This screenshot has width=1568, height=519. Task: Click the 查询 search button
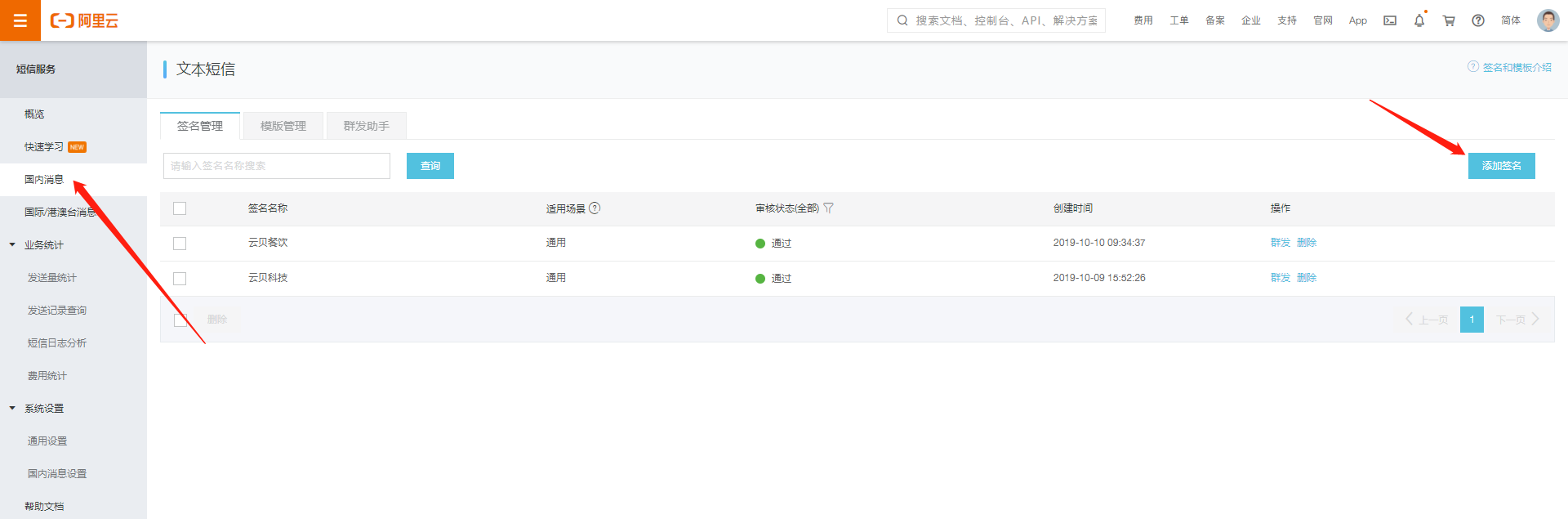tap(430, 166)
